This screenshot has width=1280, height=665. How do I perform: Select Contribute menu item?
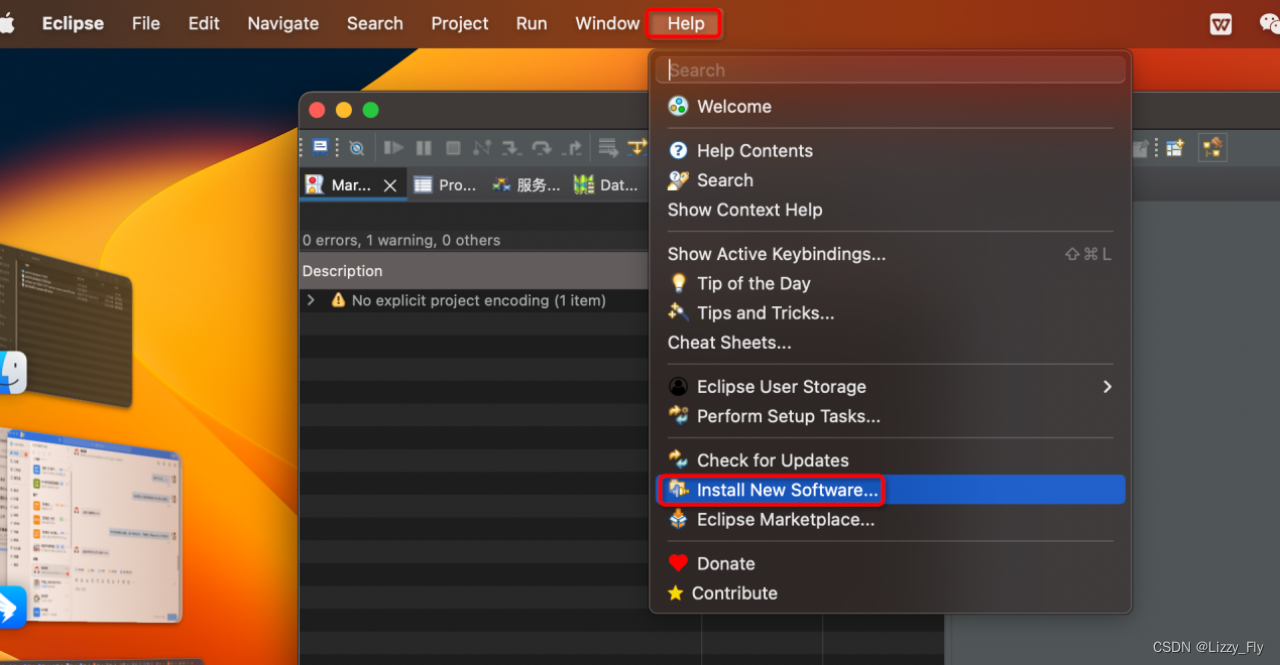click(x=890, y=593)
